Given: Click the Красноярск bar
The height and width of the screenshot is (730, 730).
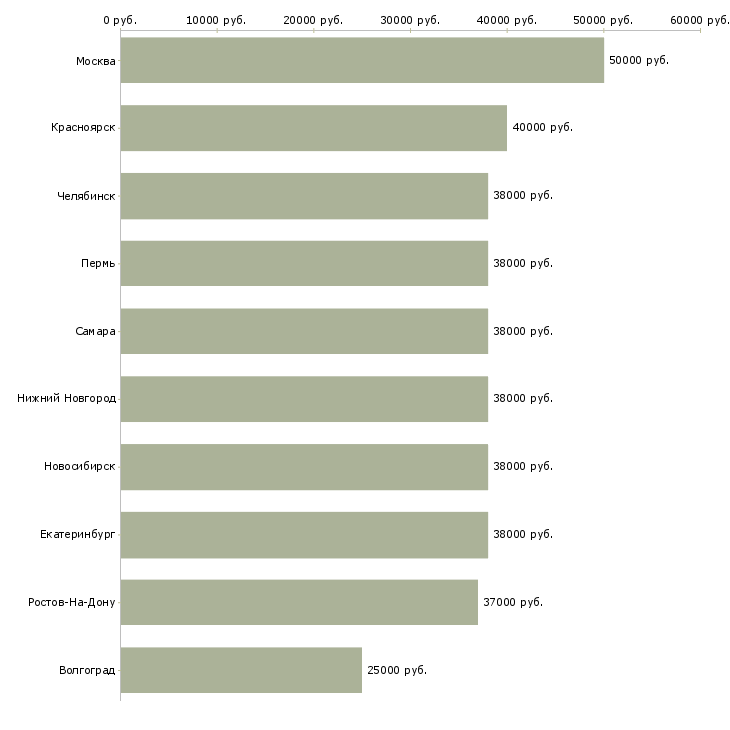Looking at the screenshot, I should 314,128.
